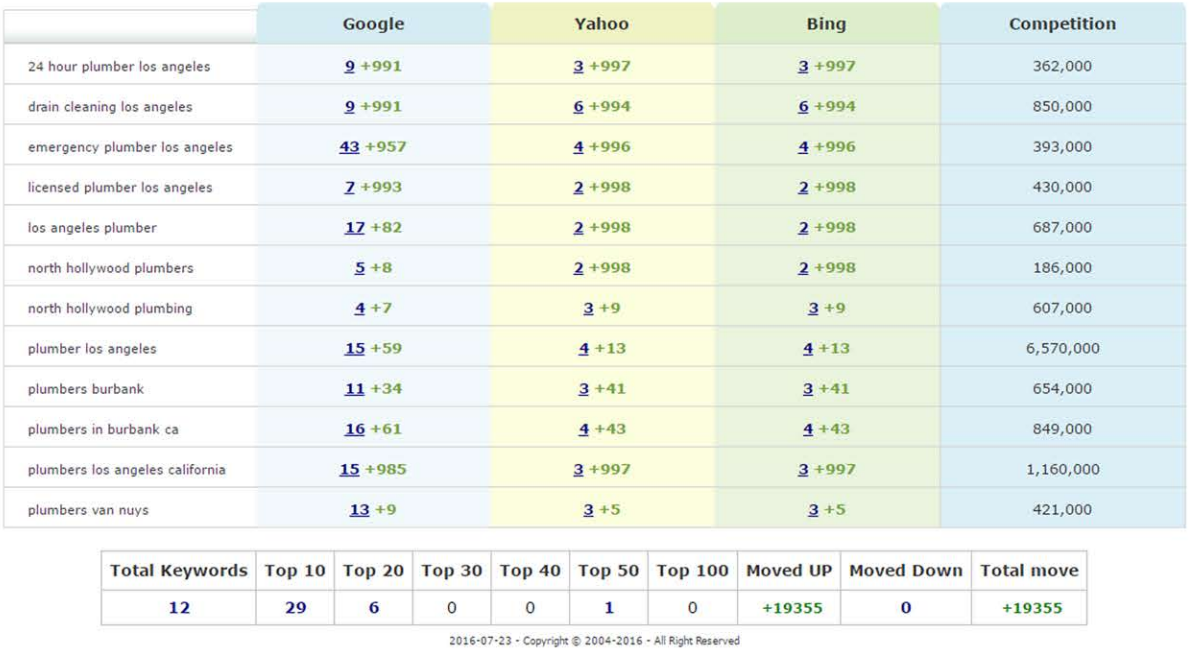Screen dimensions: 1189x655
Task: Open Google rank 11 for plumbers burbank
Action: coord(355,388)
